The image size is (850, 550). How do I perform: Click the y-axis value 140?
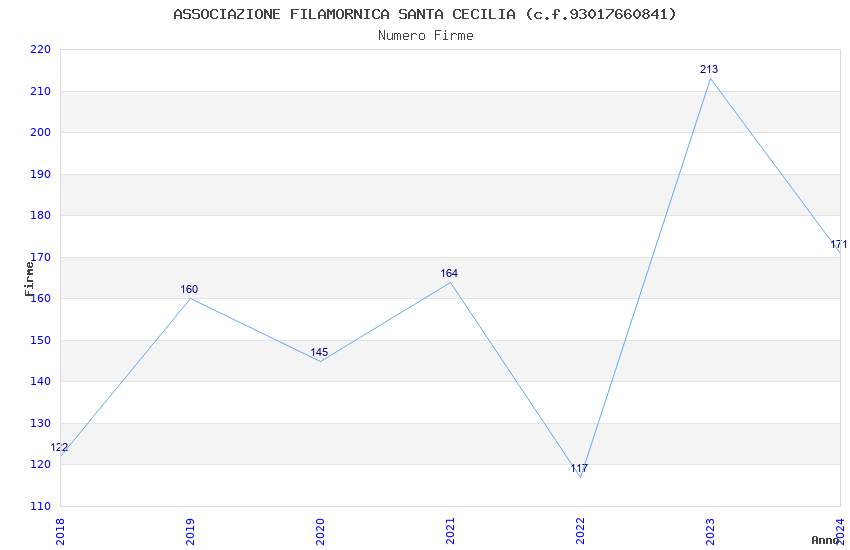tap(41, 381)
